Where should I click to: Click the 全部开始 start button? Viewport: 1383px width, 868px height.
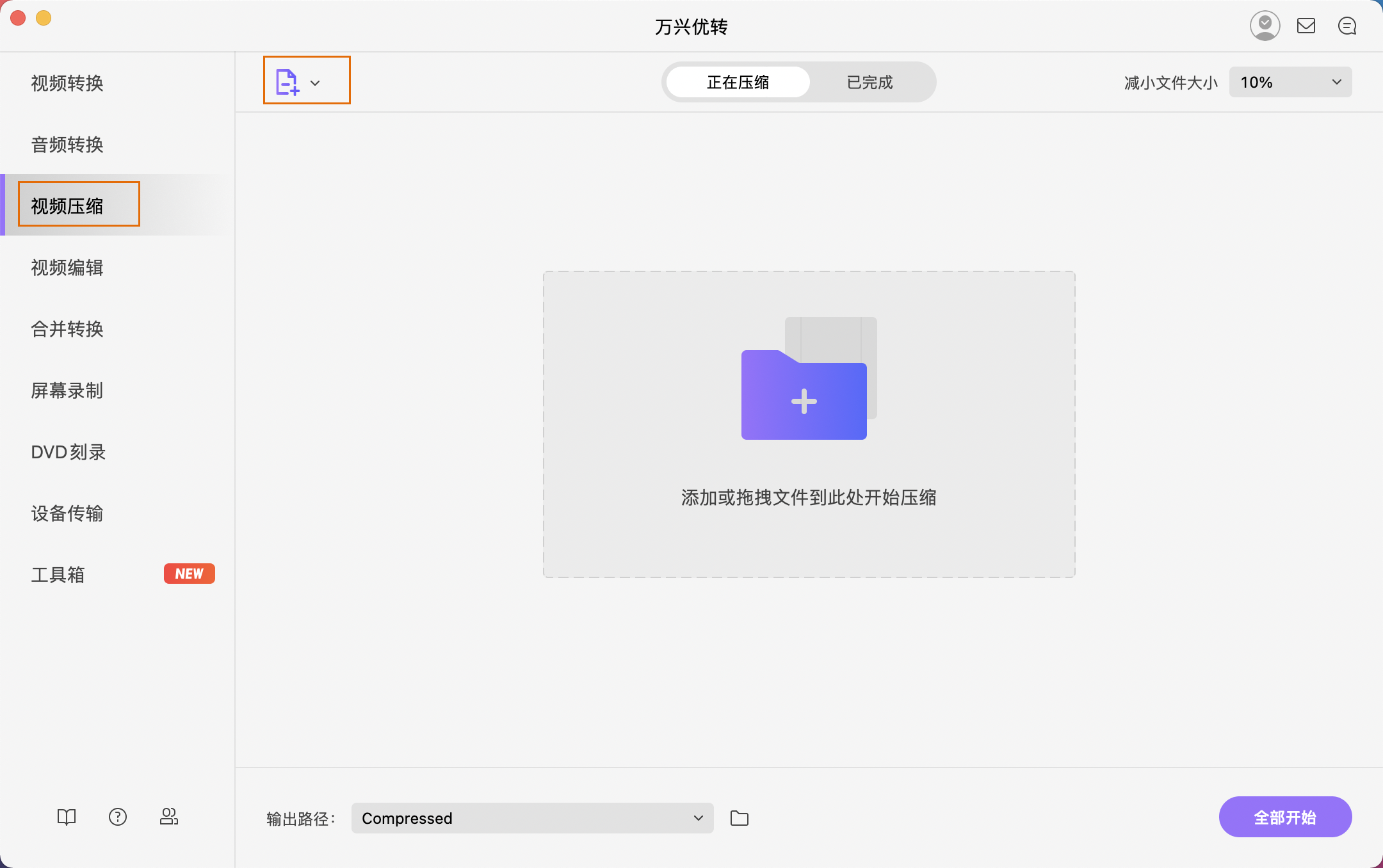[x=1284, y=817]
